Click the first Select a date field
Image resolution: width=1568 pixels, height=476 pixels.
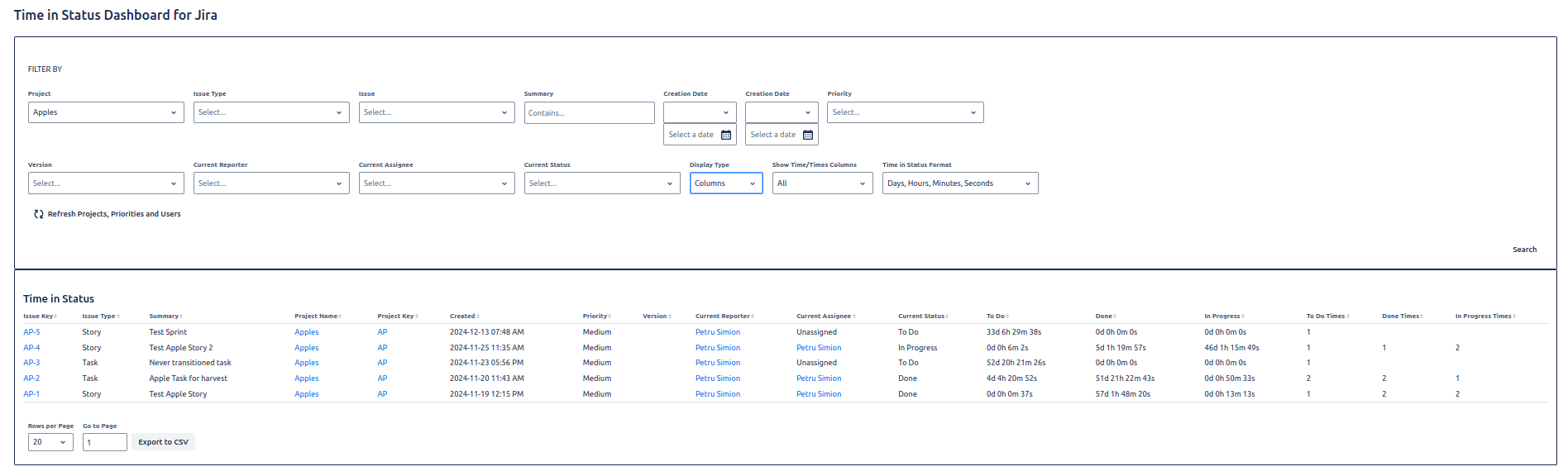[699, 135]
